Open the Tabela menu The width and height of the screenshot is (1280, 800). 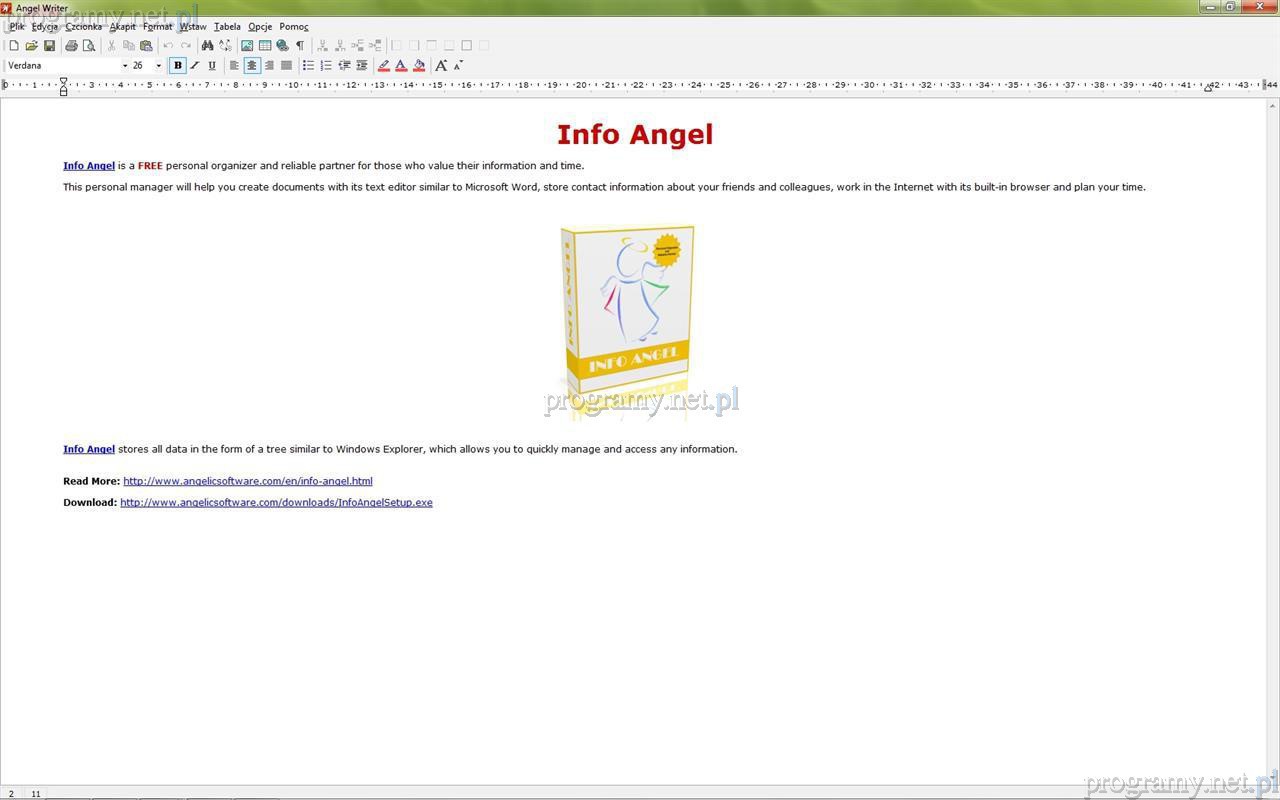(227, 27)
